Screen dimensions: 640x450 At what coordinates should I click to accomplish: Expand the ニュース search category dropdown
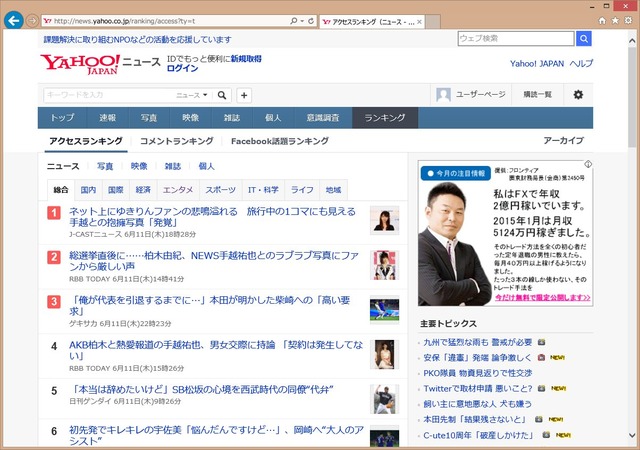(191, 95)
